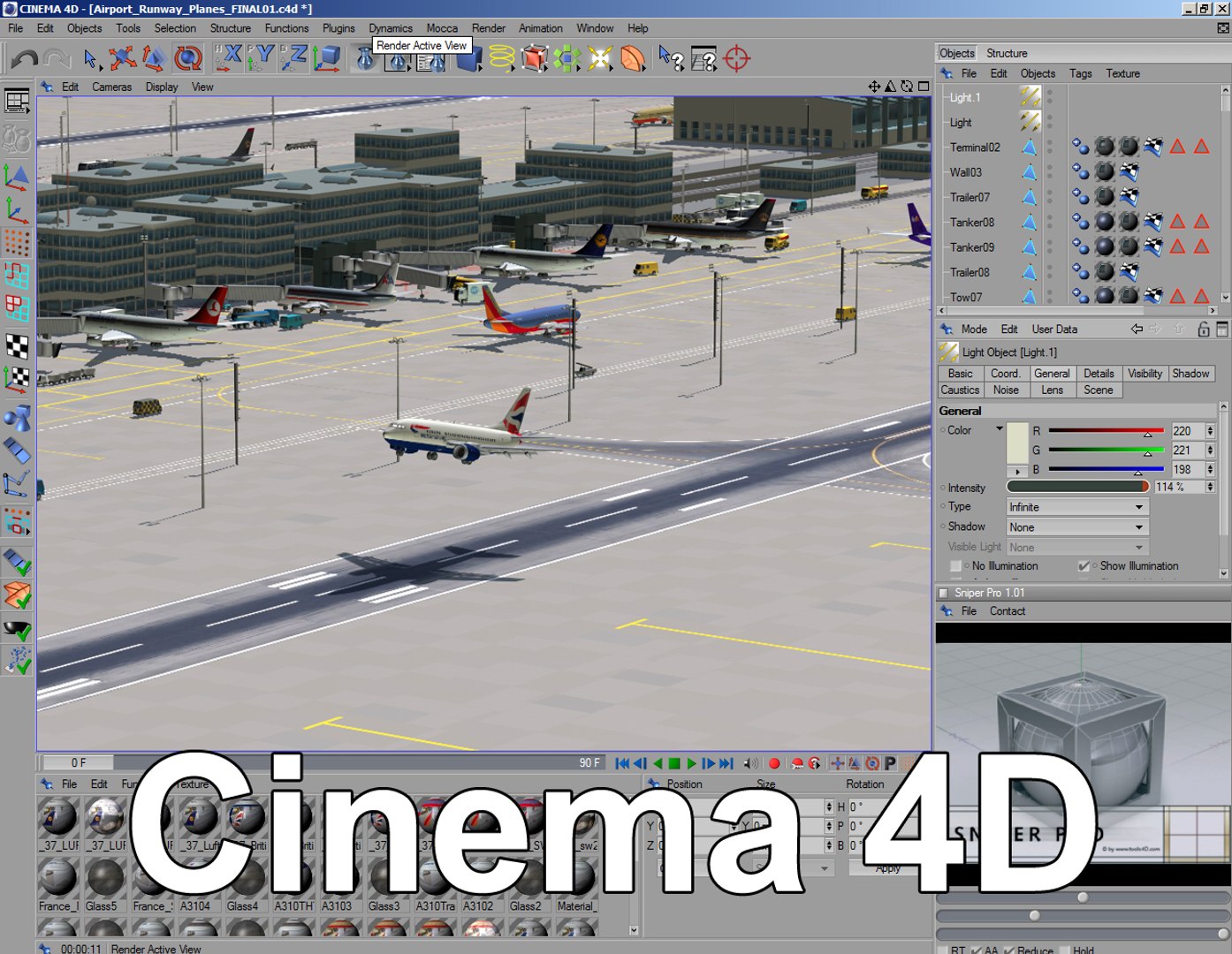Open the Render Settings icon
The image size is (1232, 954).
coord(431,62)
